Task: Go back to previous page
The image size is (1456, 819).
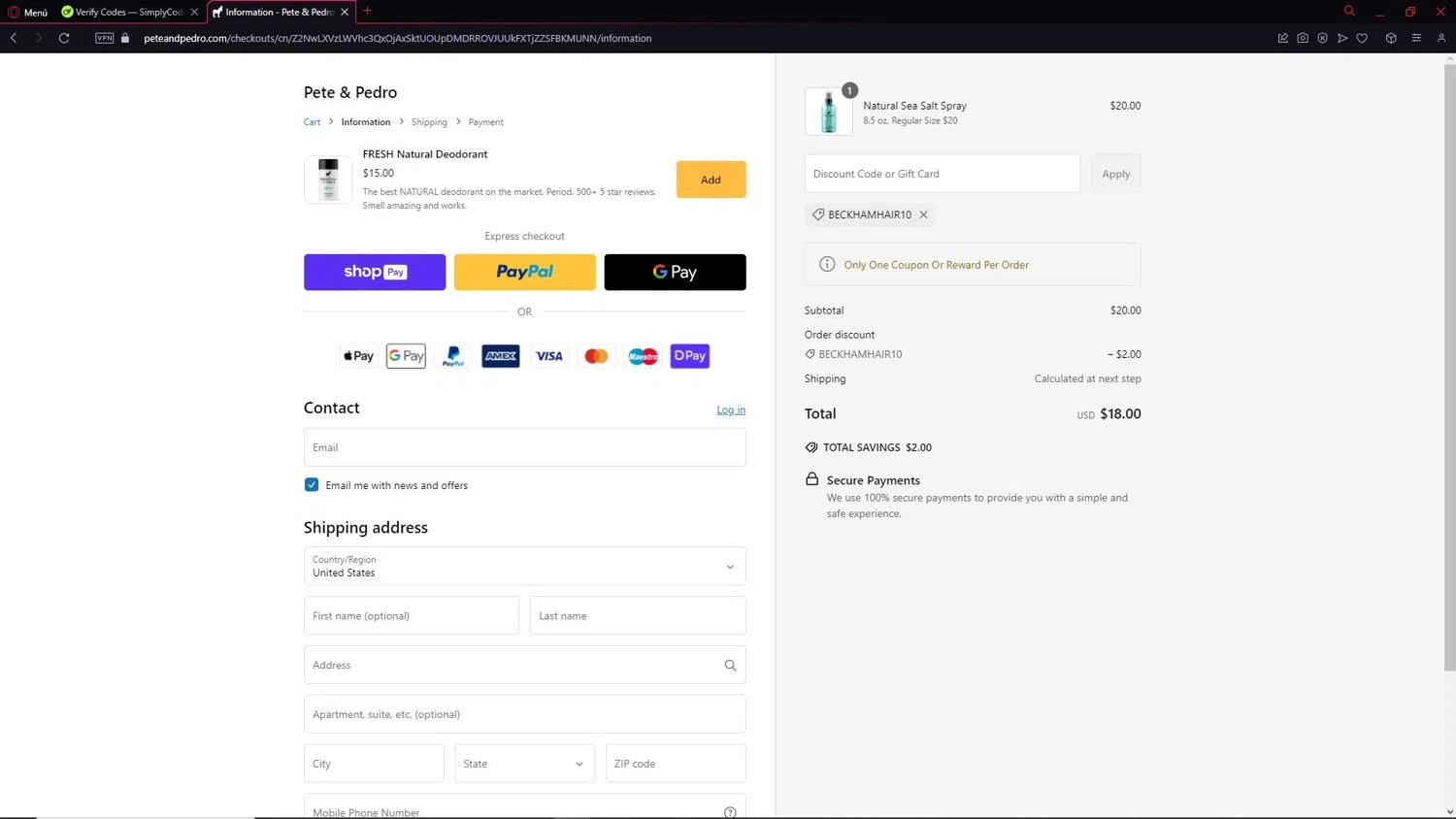Action: (14, 38)
